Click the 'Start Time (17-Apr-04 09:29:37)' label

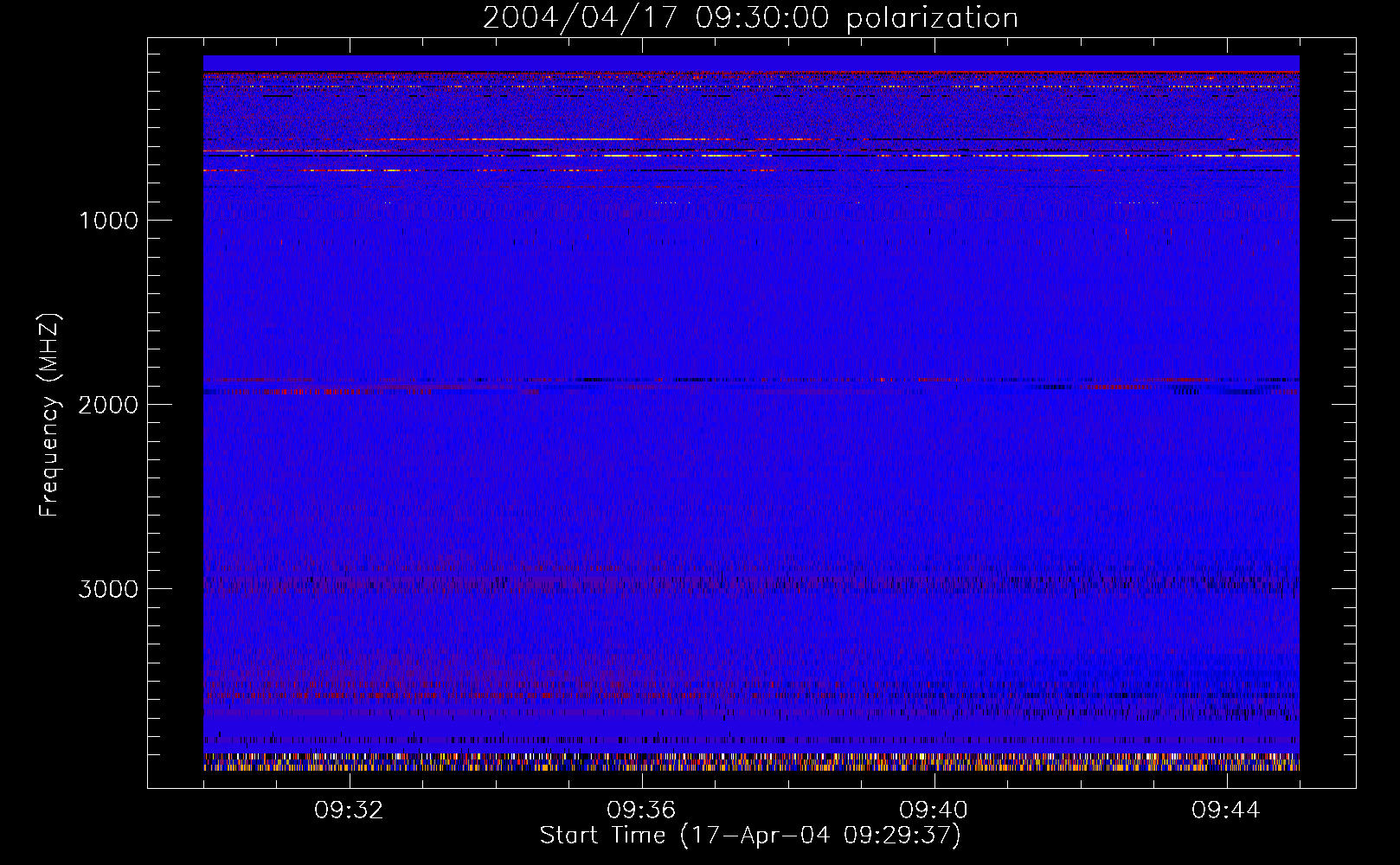tap(750, 836)
